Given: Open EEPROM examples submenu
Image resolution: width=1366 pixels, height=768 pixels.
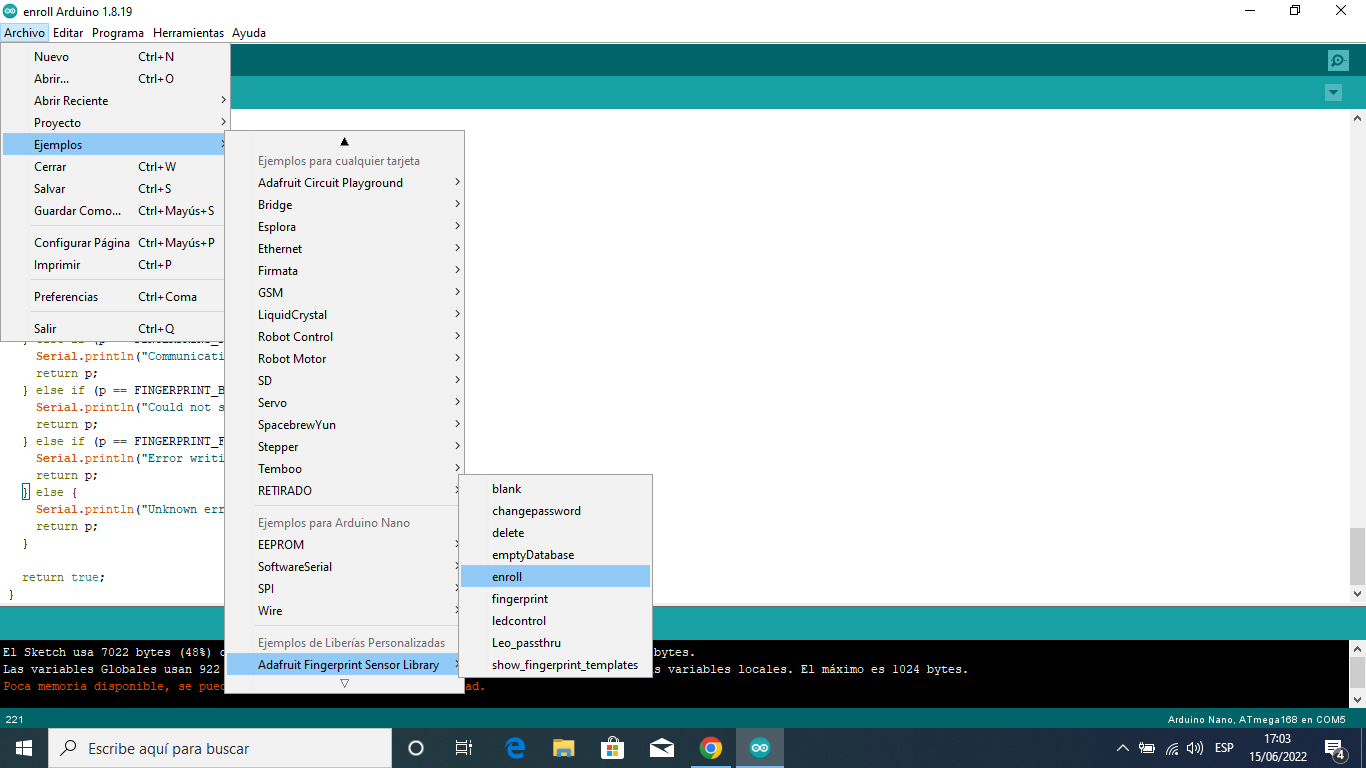Looking at the screenshot, I should [345, 545].
